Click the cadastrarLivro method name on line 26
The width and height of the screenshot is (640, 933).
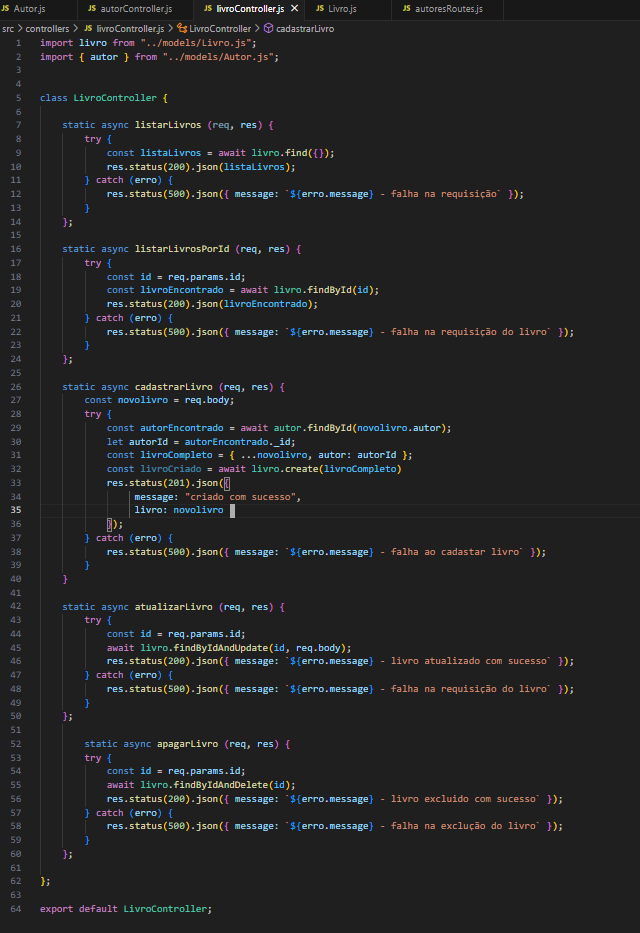coord(173,387)
